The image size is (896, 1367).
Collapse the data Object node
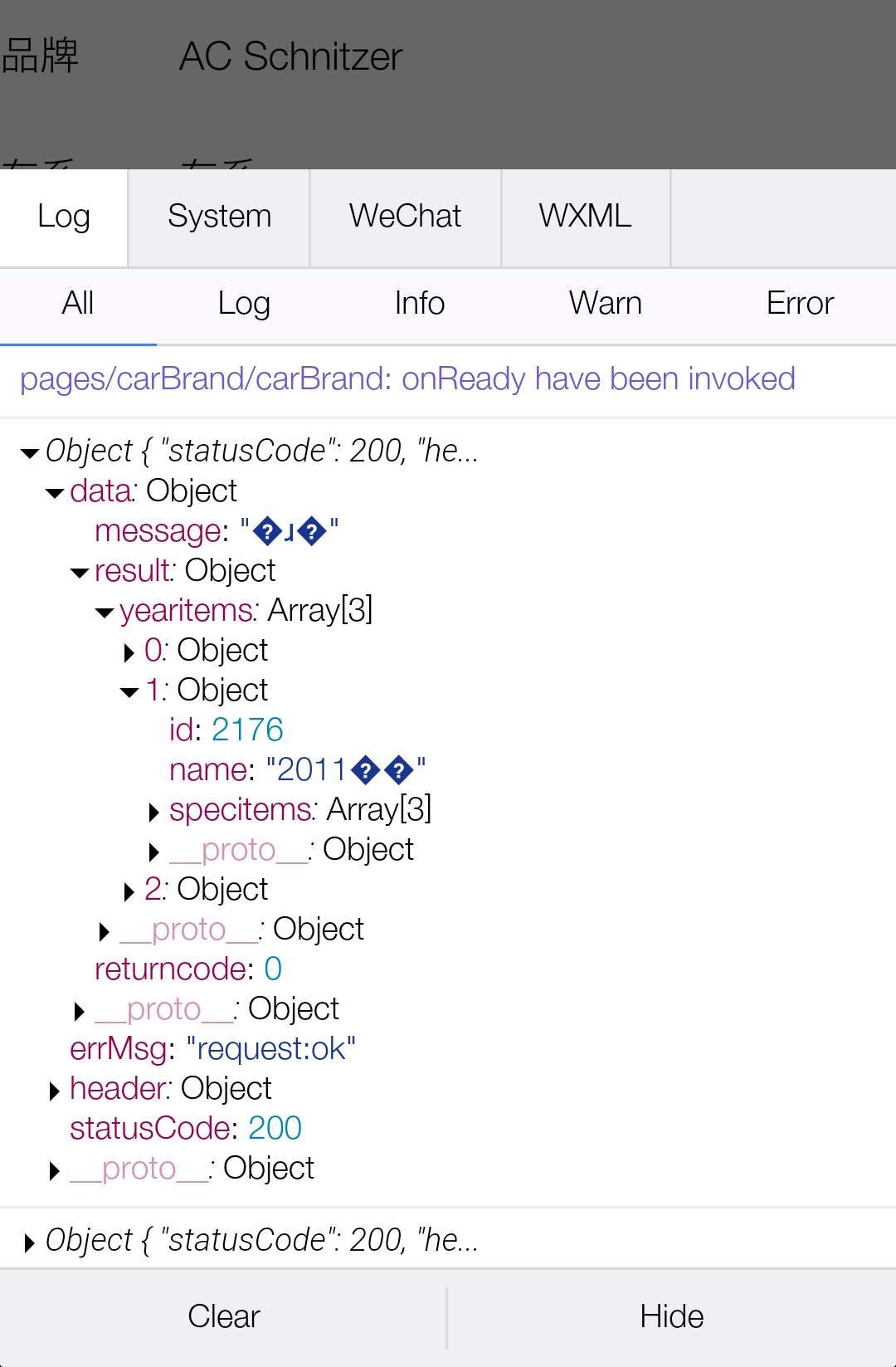pyautogui.click(x=56, y=493)
